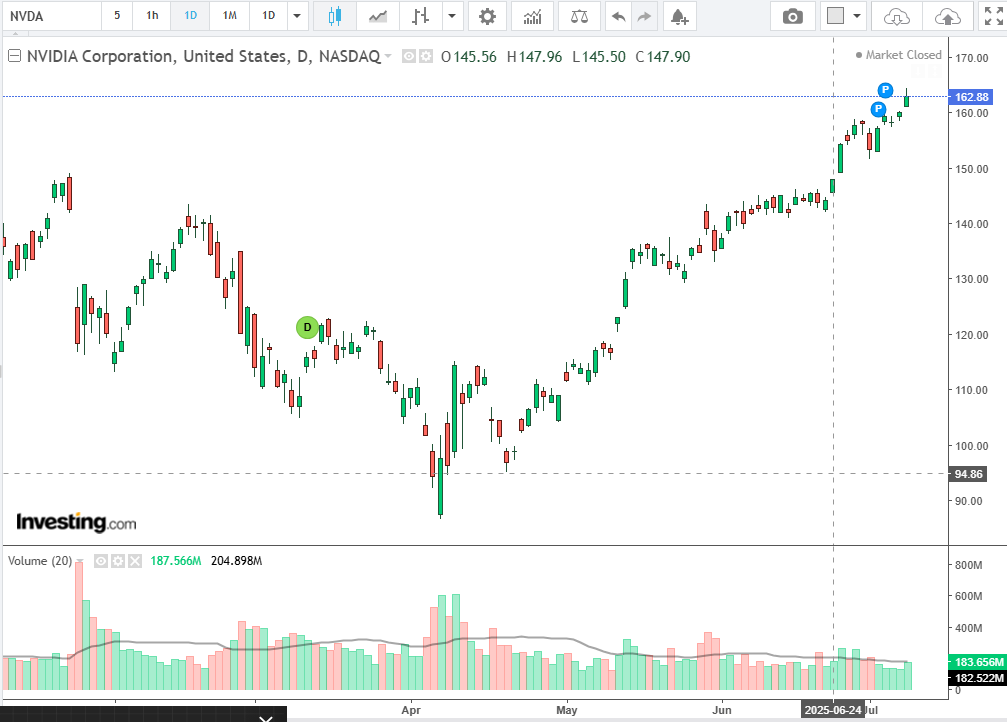
Task: Collapse the legend box beside NVIDIA Corporation
Action: [14, 57]
